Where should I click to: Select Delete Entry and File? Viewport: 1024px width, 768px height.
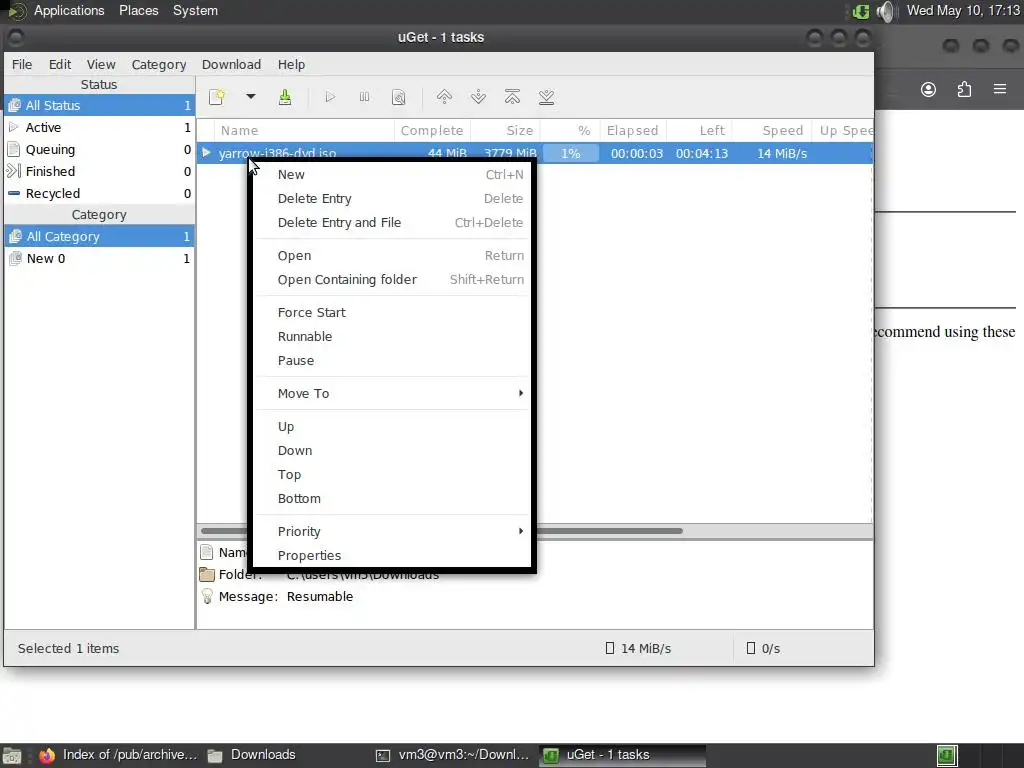tap(392, 223)
